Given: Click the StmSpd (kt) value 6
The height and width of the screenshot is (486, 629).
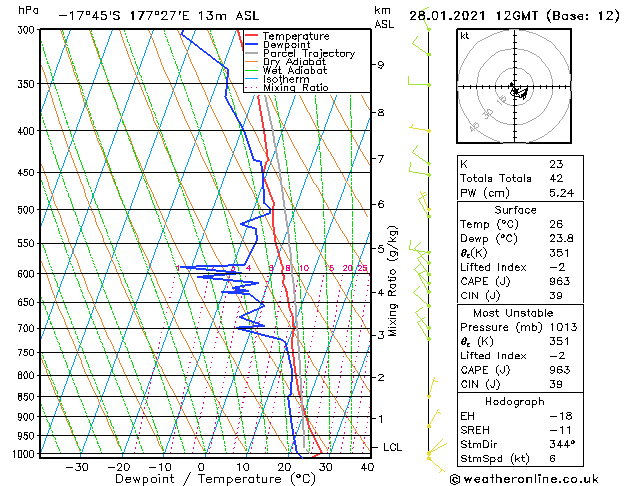Looking at the screenshot, I should point(553,459).
